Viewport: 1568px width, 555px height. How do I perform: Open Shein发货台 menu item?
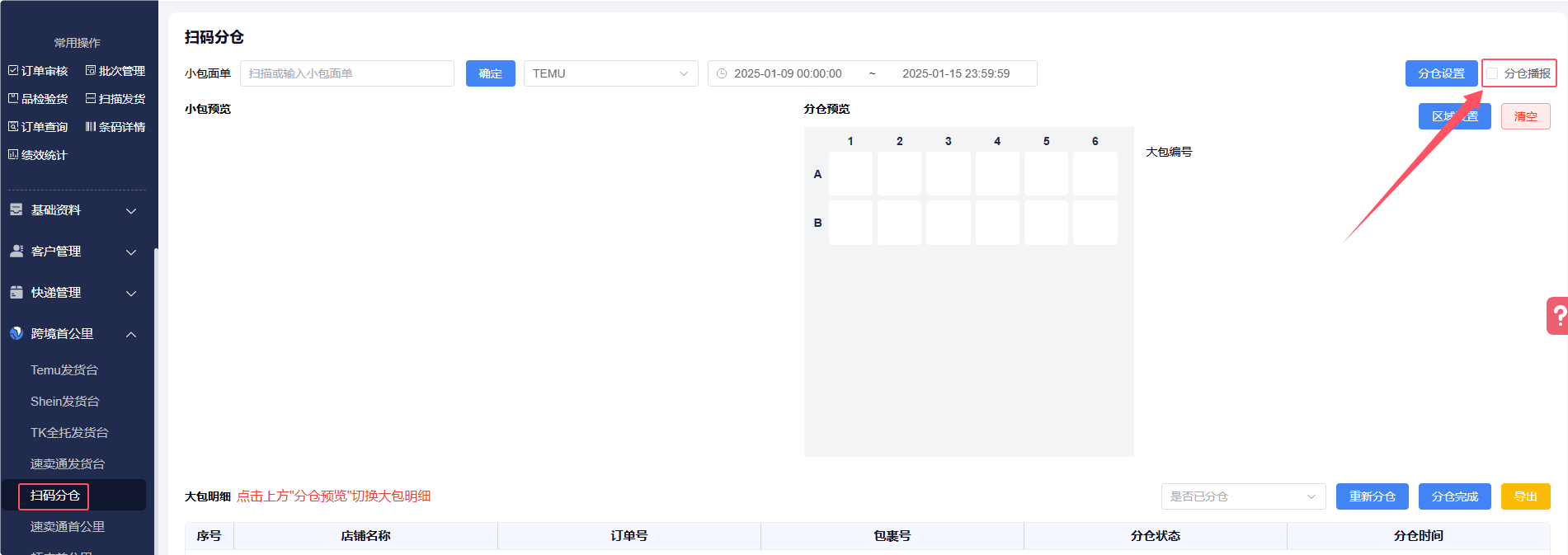pyautogui.click(x=65, y=402)
